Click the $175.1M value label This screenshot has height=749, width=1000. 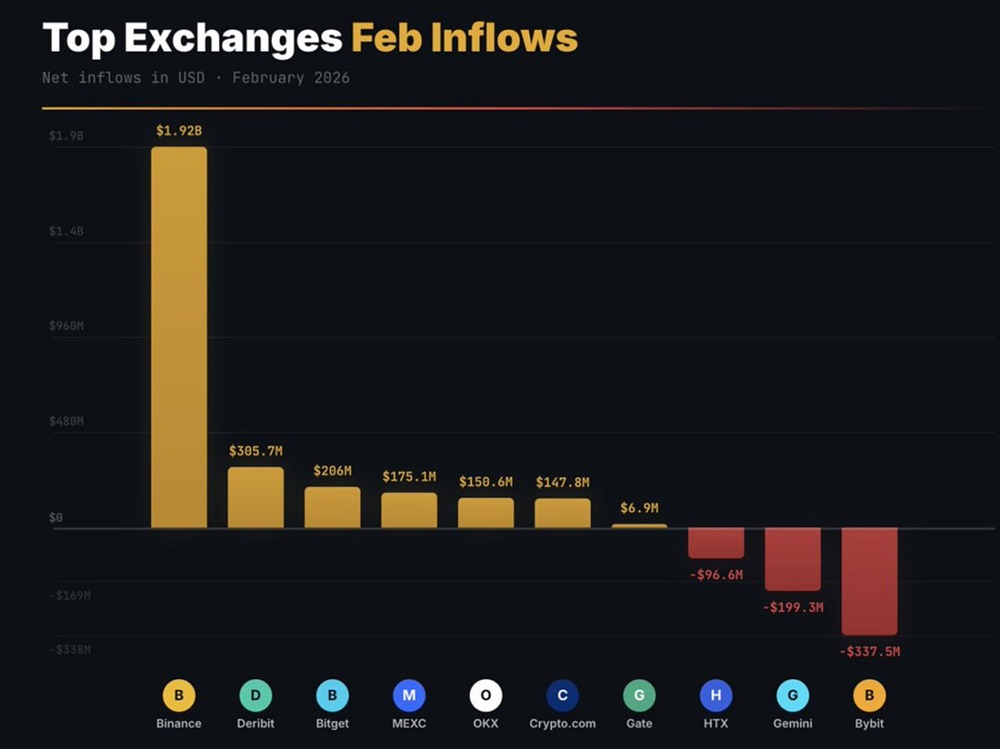click(x=409, y=477)
